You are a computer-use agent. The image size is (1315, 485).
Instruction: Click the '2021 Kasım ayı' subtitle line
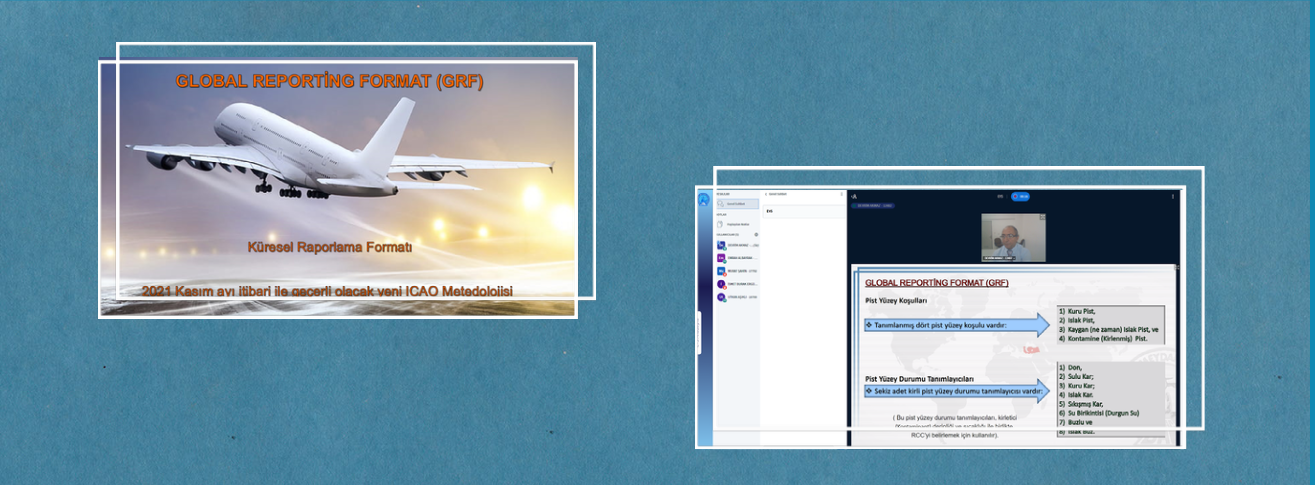(x=327, y=291)
